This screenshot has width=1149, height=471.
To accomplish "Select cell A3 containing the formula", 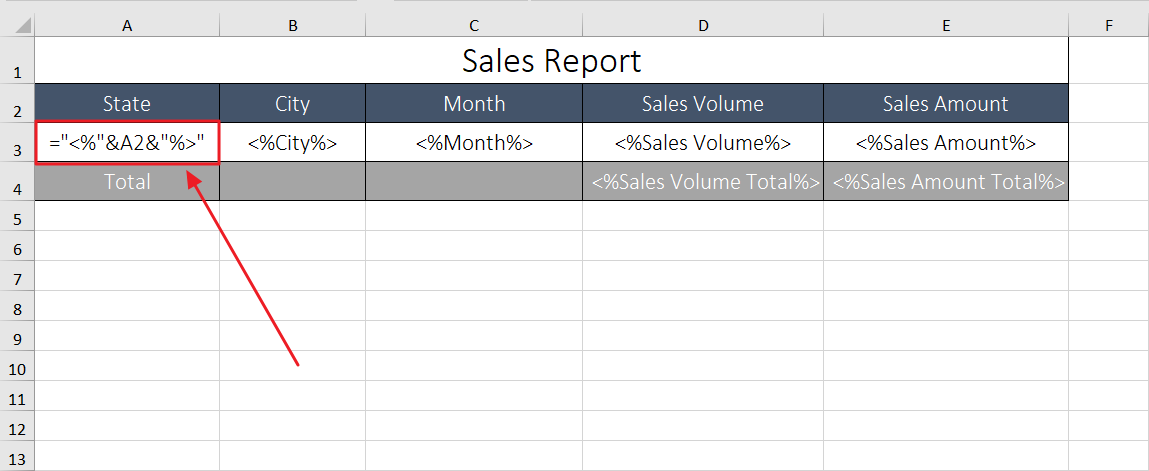I will [127, 143].
